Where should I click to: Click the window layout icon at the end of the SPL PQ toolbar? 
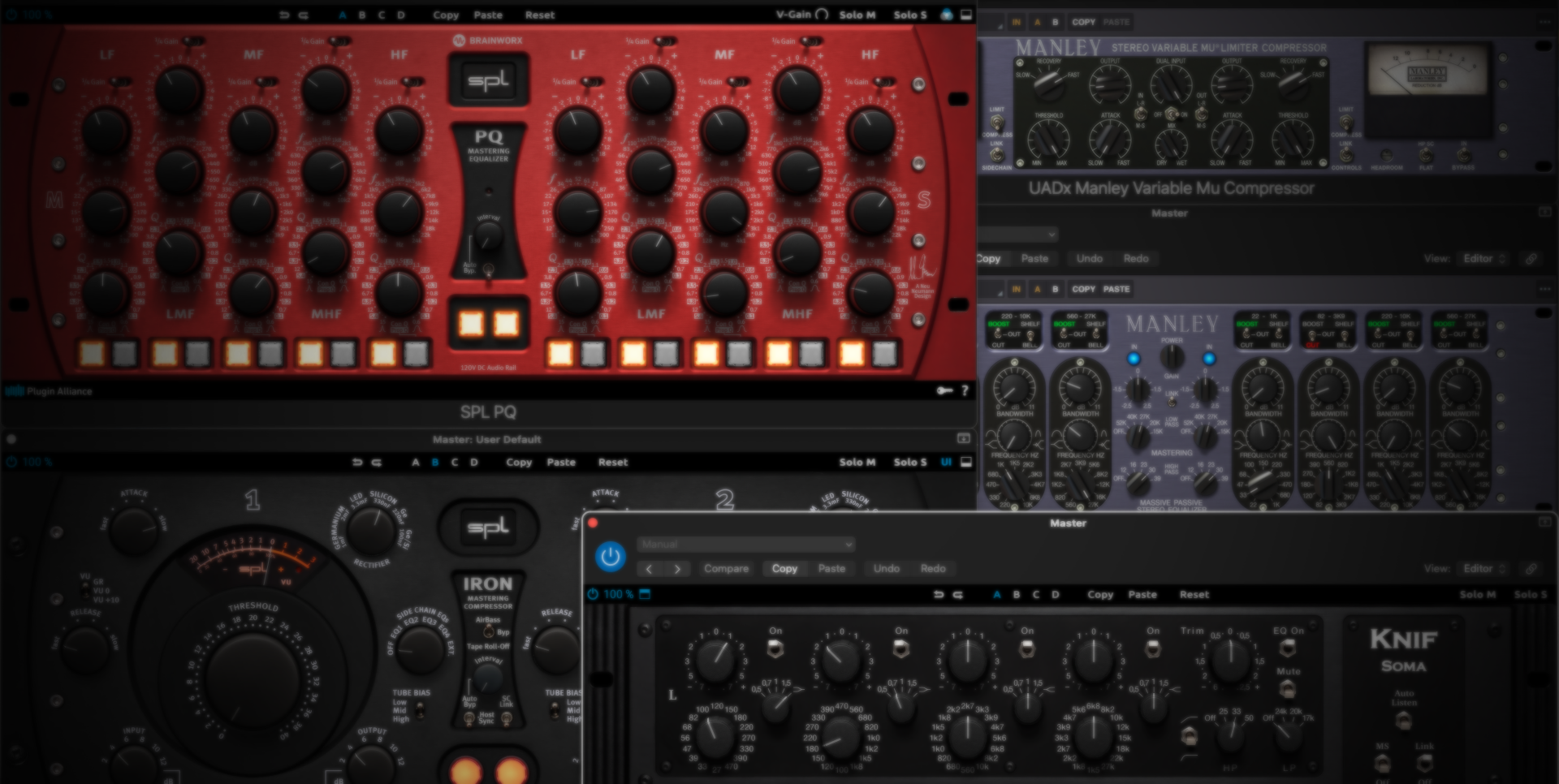coord(966,15)
